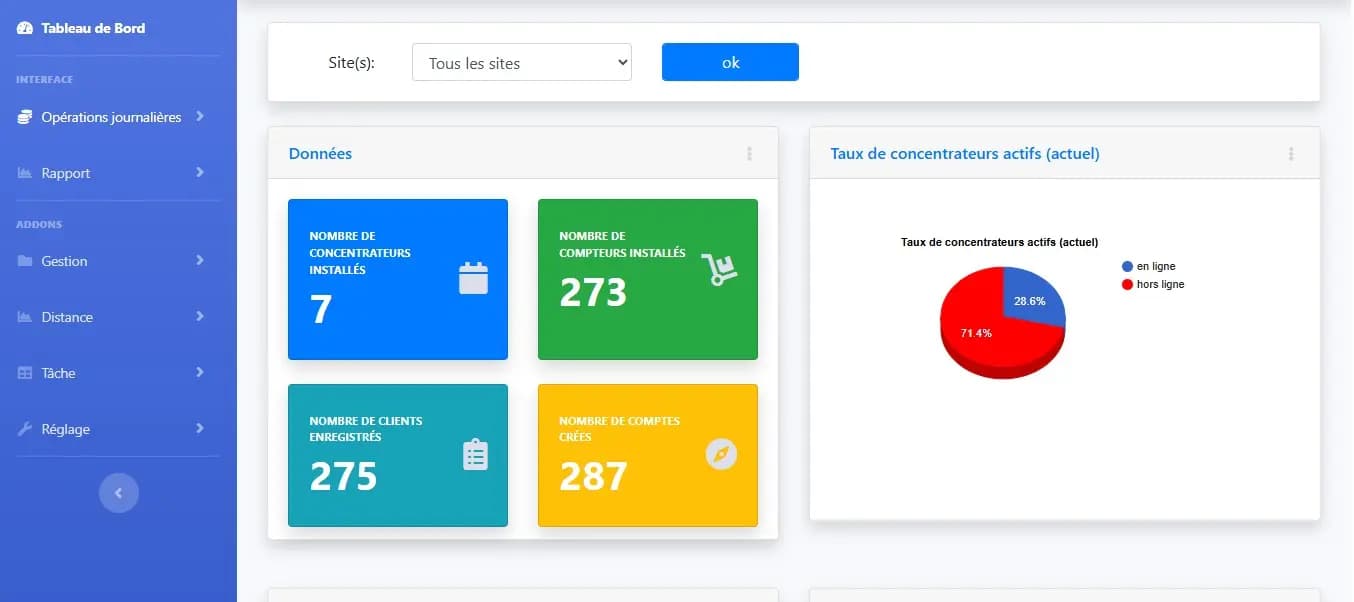Click the Opérations journalières coins icon

pos(25,117)
